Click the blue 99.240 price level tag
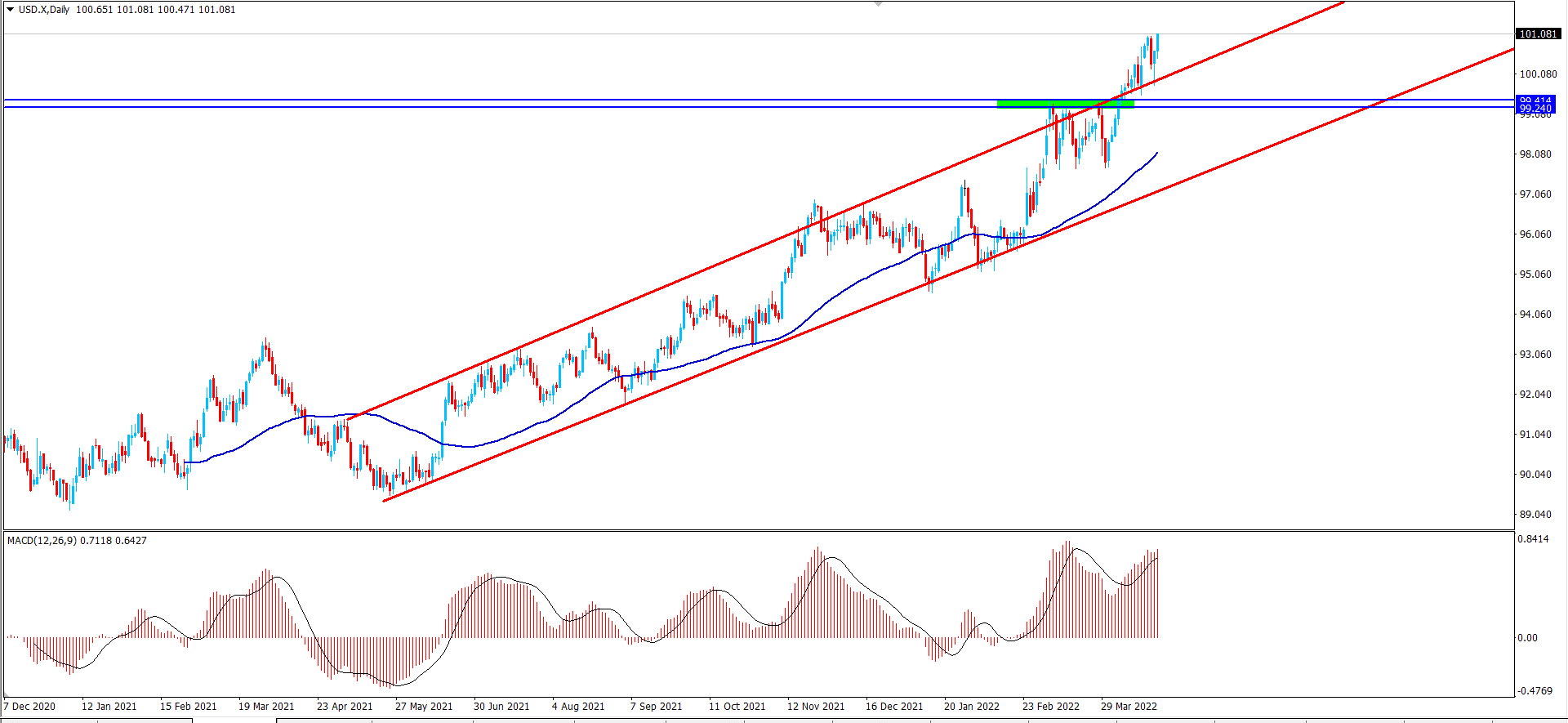This screenshot has height=723, width=1568. [1535, 109]
